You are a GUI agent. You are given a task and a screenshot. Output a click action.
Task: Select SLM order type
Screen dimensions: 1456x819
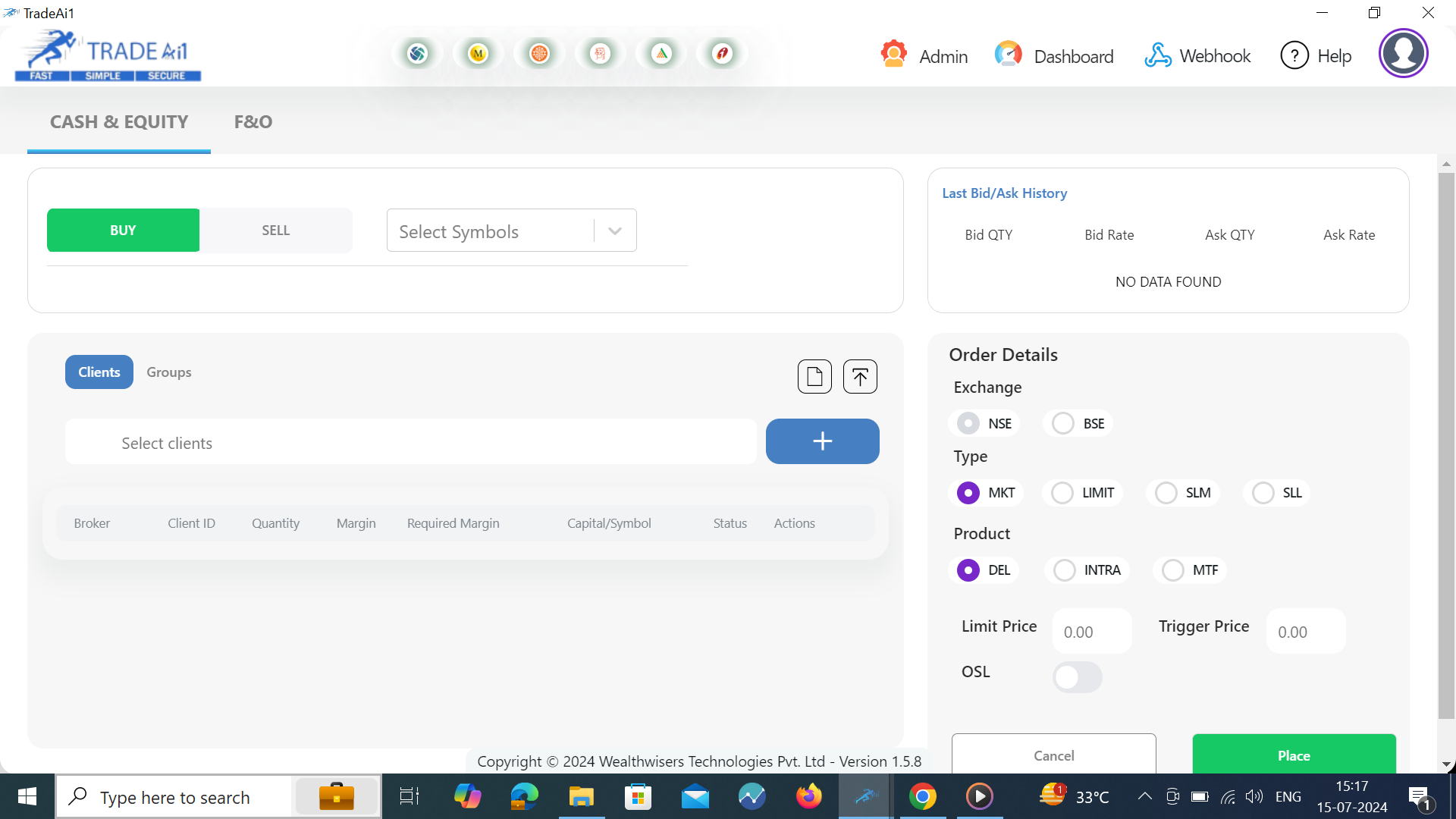(x=1166, y=493)
